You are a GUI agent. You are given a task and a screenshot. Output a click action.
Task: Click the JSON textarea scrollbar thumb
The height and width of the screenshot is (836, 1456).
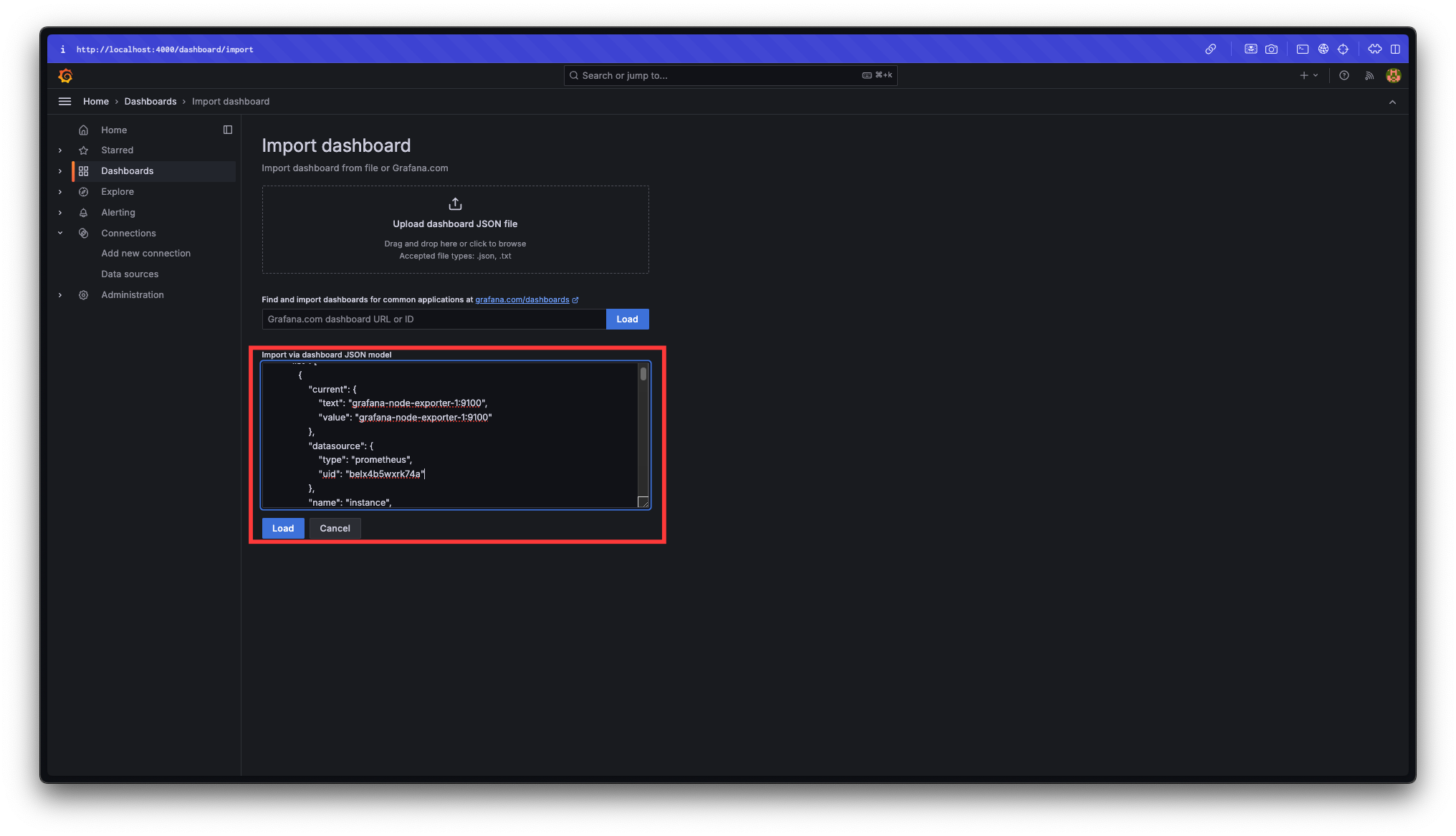point(643,374)
